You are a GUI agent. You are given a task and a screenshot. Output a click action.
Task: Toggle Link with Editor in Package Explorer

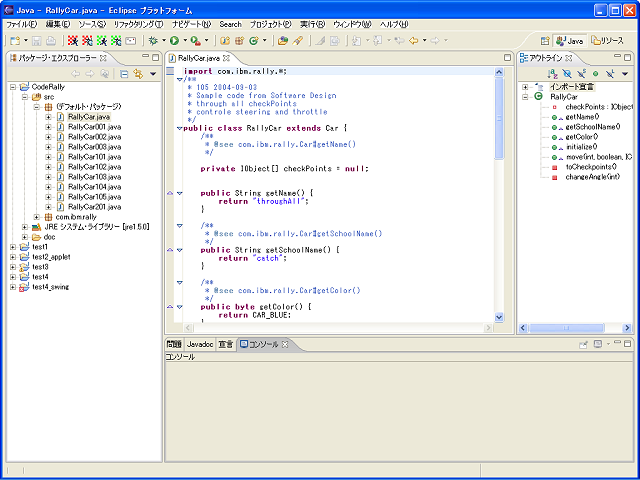[x=137, y=74]
